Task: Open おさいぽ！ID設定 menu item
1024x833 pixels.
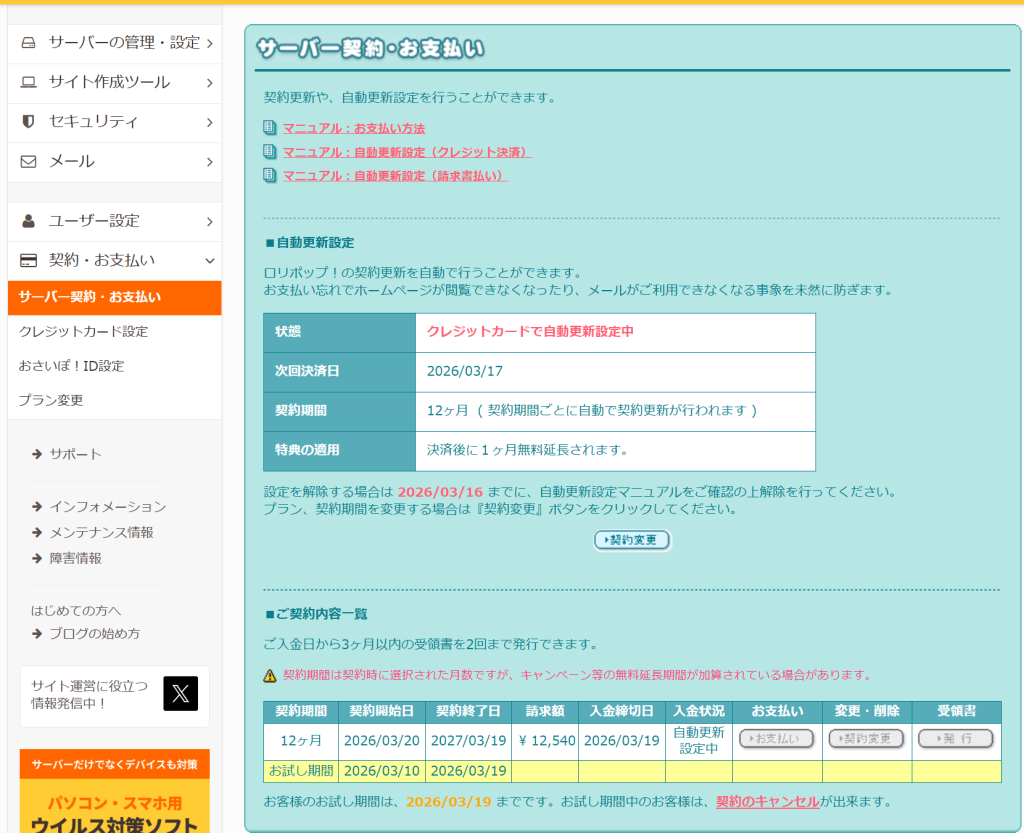Action: click(x=71, y=366)
